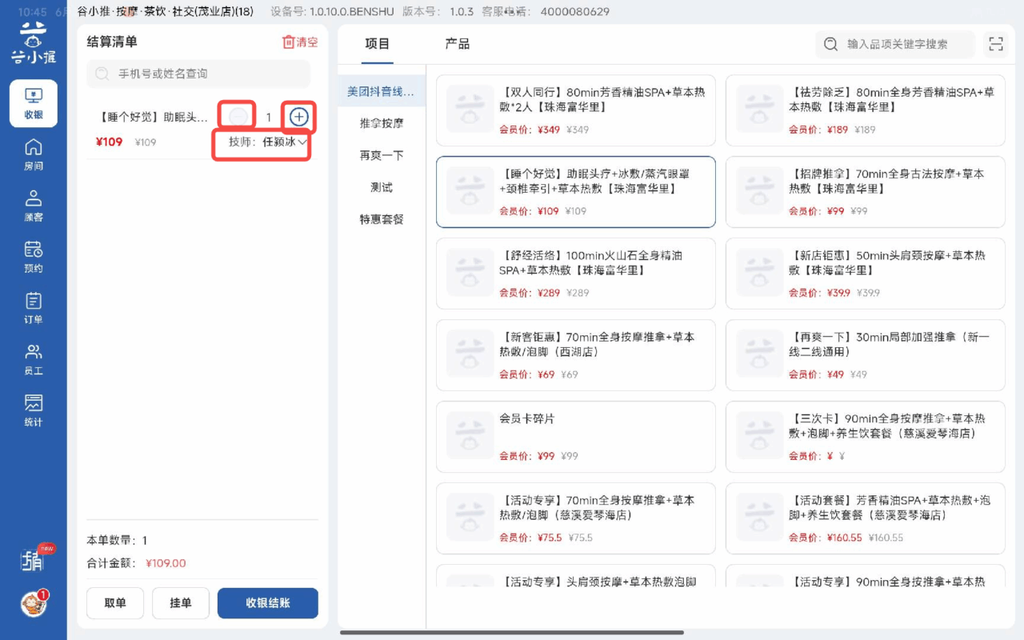1024x640 pixels.
Task: Select the 【招牌推拿】70min全身古法按摩 item card
Action: coord(865,192)
